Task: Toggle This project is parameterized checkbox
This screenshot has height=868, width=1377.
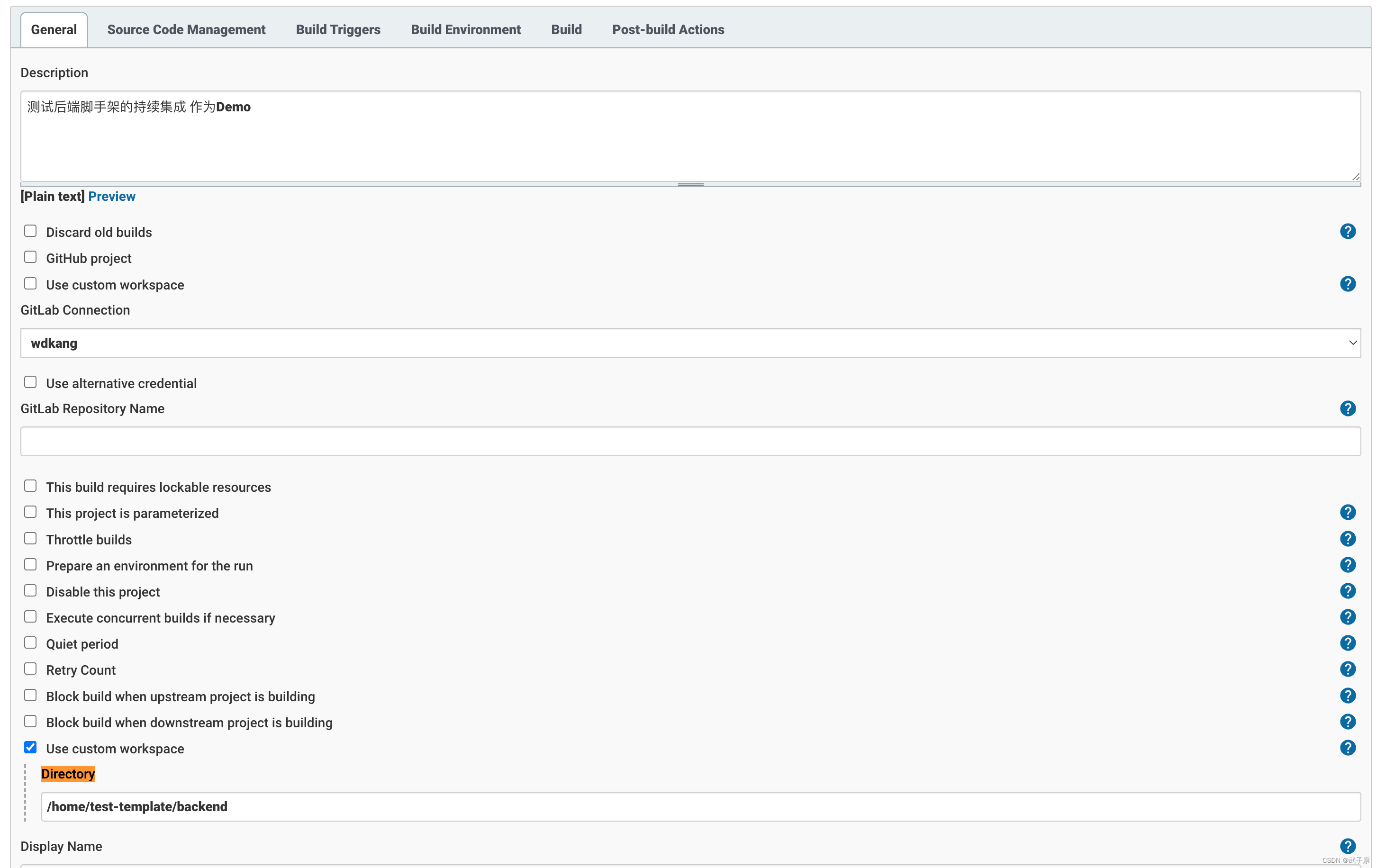Action: (29, 512)
